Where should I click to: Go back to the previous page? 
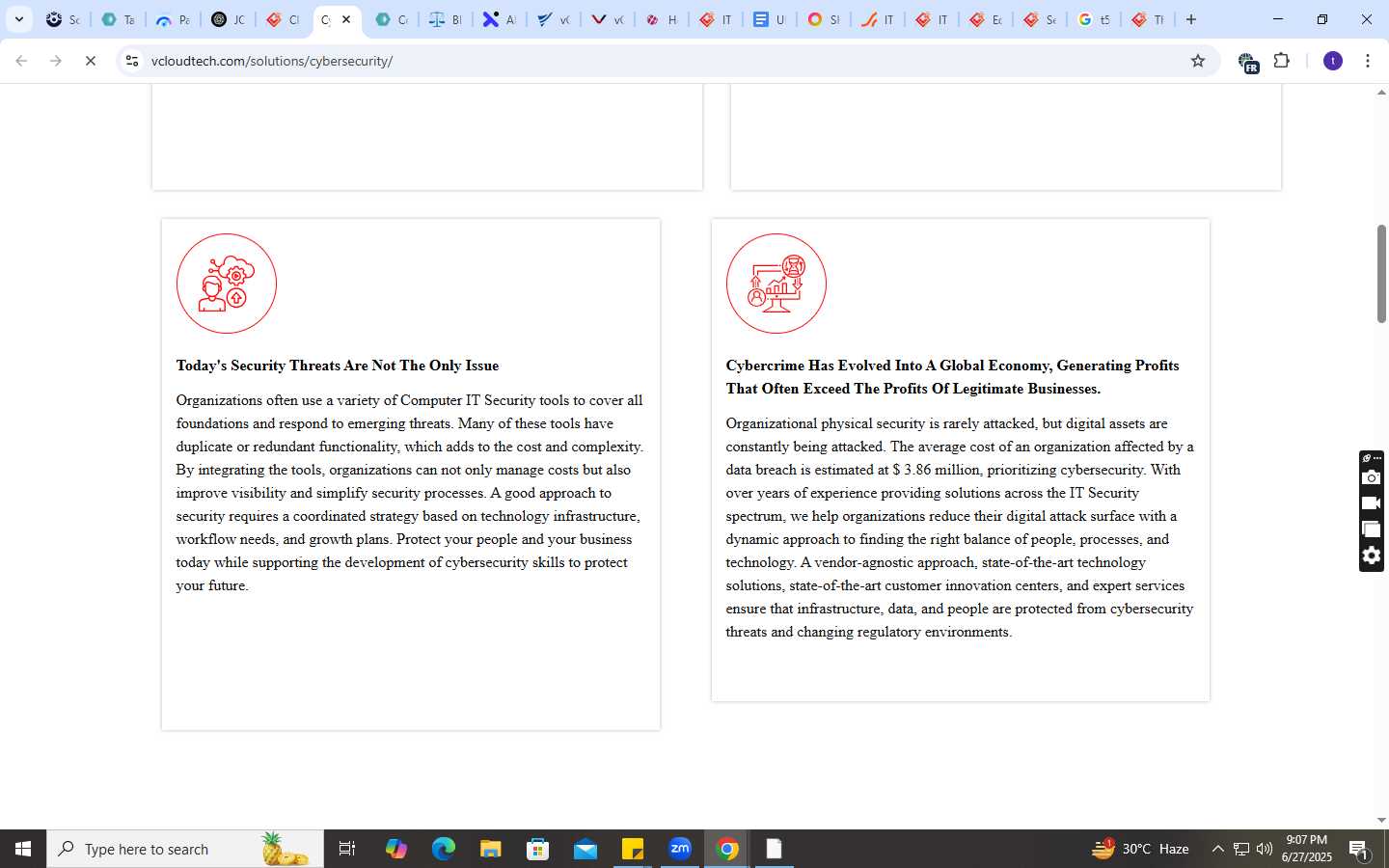pos(21,61)
